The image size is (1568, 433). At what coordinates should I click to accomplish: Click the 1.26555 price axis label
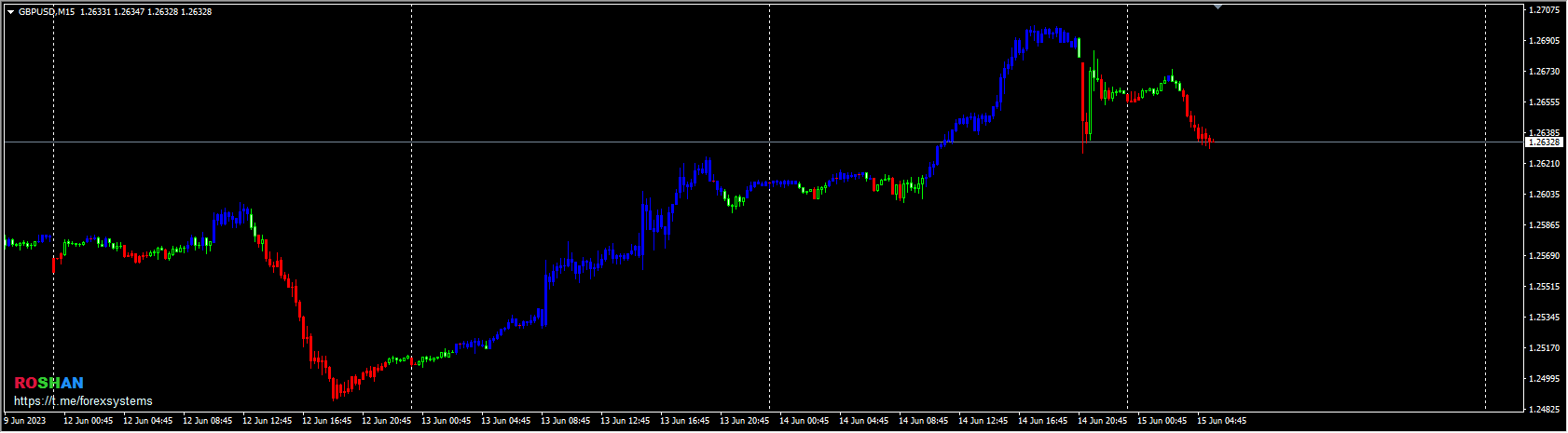coord(1545,102)
